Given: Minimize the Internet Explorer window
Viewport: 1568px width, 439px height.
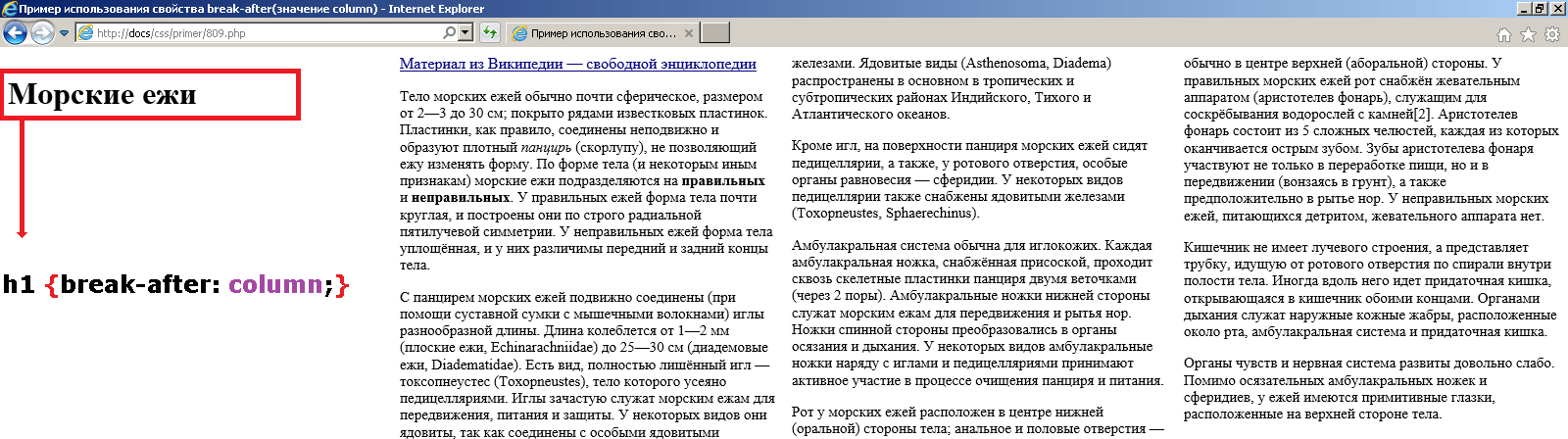Looking at the screenshot, I should pos(1523,9).
